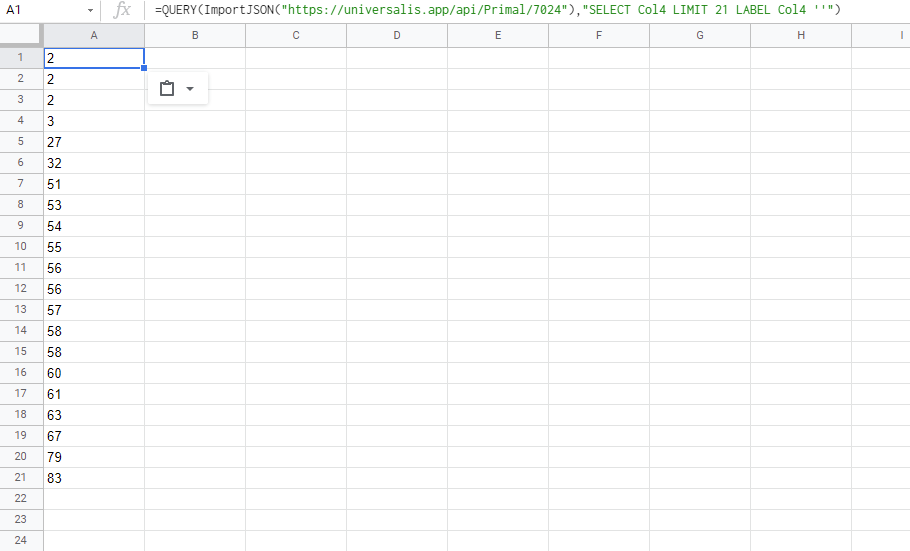Open the paste options dropdown arrow
This screenshot has width=910, height=551.
pos(190,89)
